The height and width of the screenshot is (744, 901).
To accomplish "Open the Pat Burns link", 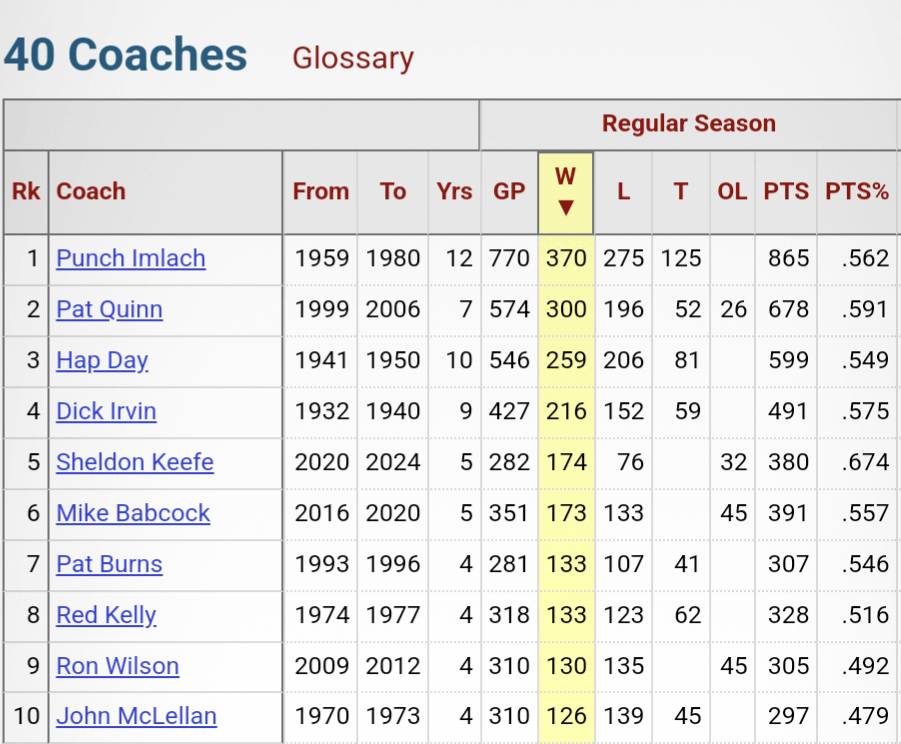I will [109, 564].
